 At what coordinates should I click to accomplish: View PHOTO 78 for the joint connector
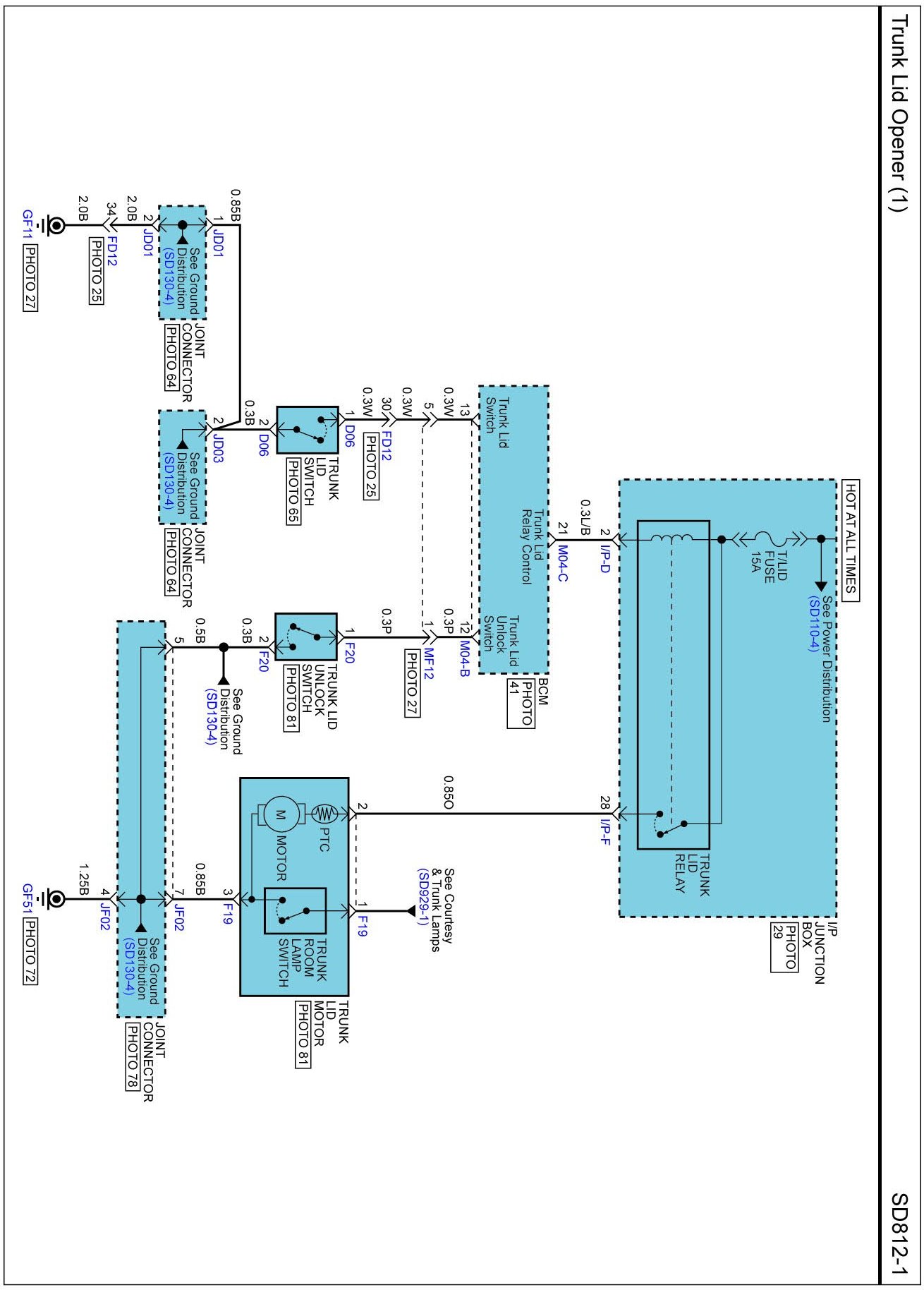point(131,1056)
